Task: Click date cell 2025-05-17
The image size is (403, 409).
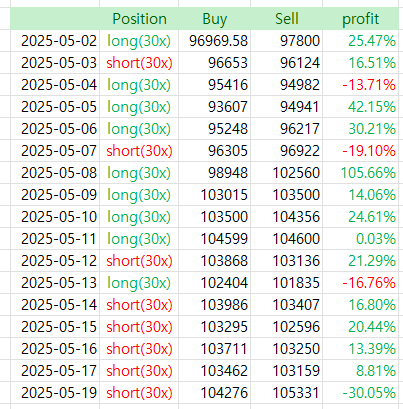Action: pyautogui.click(x=55, y=371)
